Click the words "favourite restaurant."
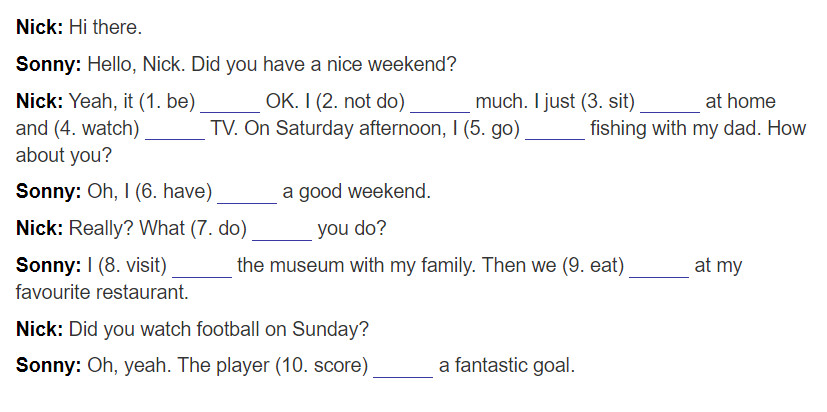This screenshot has width=827, height=412. [x=102, y=292]
